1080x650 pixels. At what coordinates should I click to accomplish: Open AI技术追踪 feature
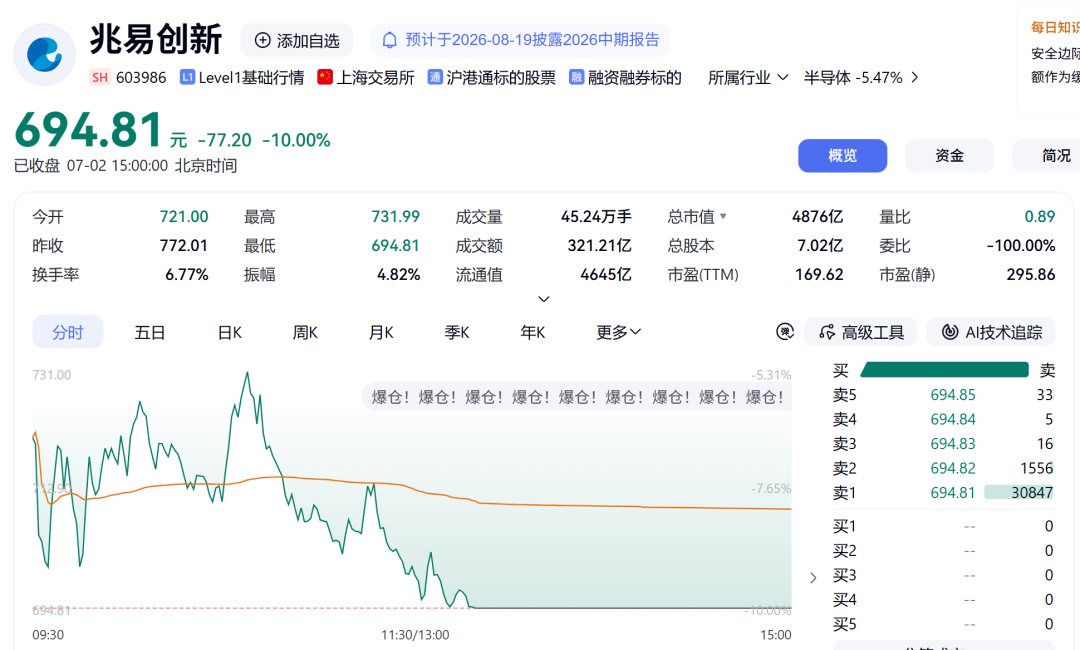click(992, 333)
